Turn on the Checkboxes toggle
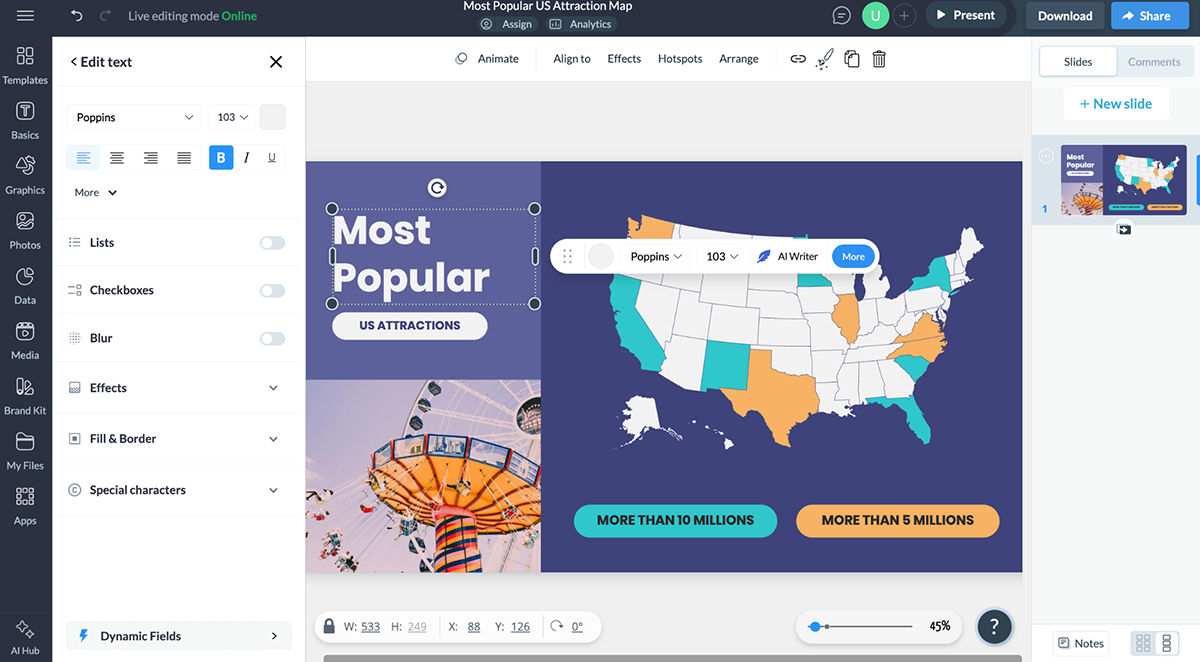Viewport: 1200px width, 662px height. (272, 291)
